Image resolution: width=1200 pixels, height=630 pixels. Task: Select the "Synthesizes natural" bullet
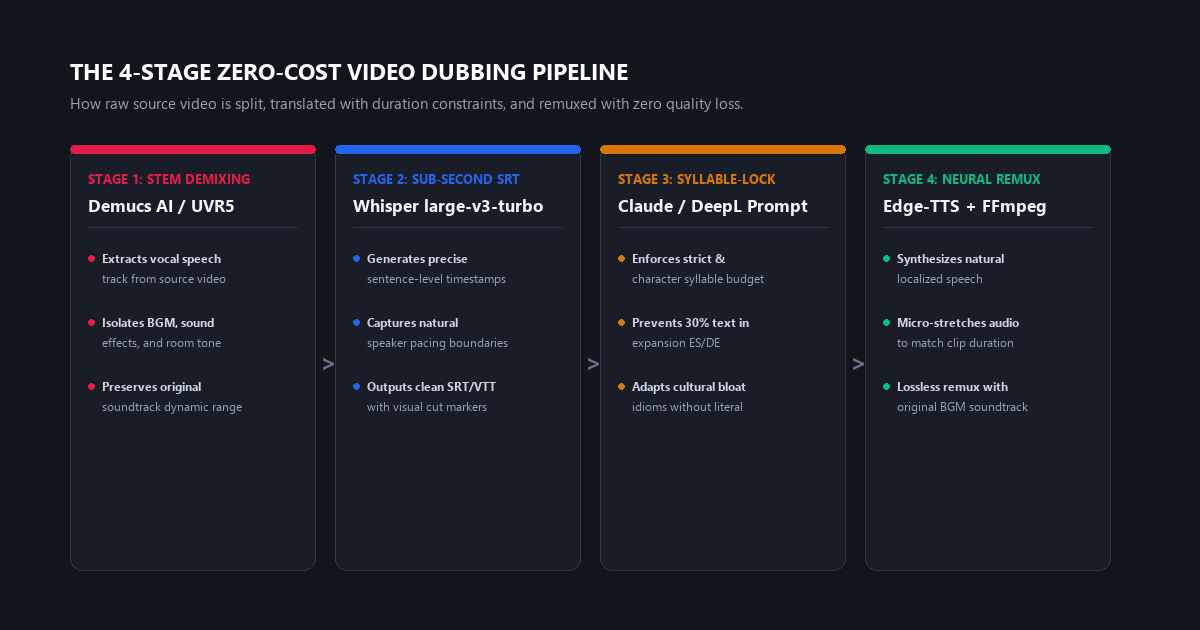pyautogui.click(x=951, y=259)
